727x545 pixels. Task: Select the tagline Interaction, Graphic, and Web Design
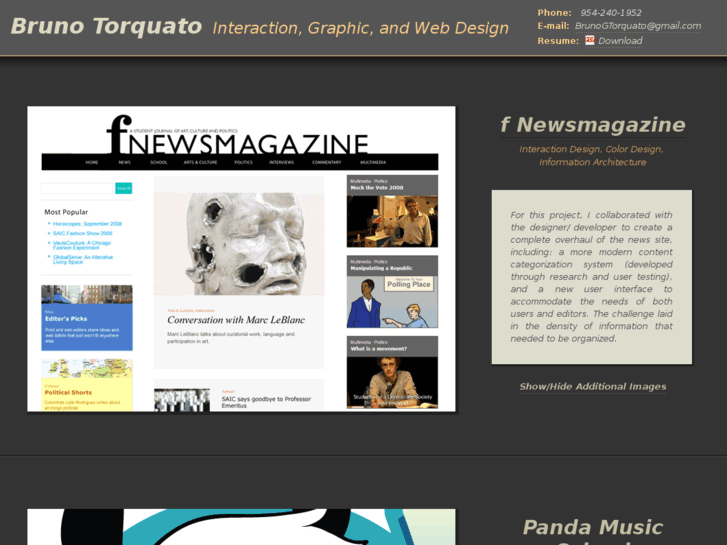(360, 28)
